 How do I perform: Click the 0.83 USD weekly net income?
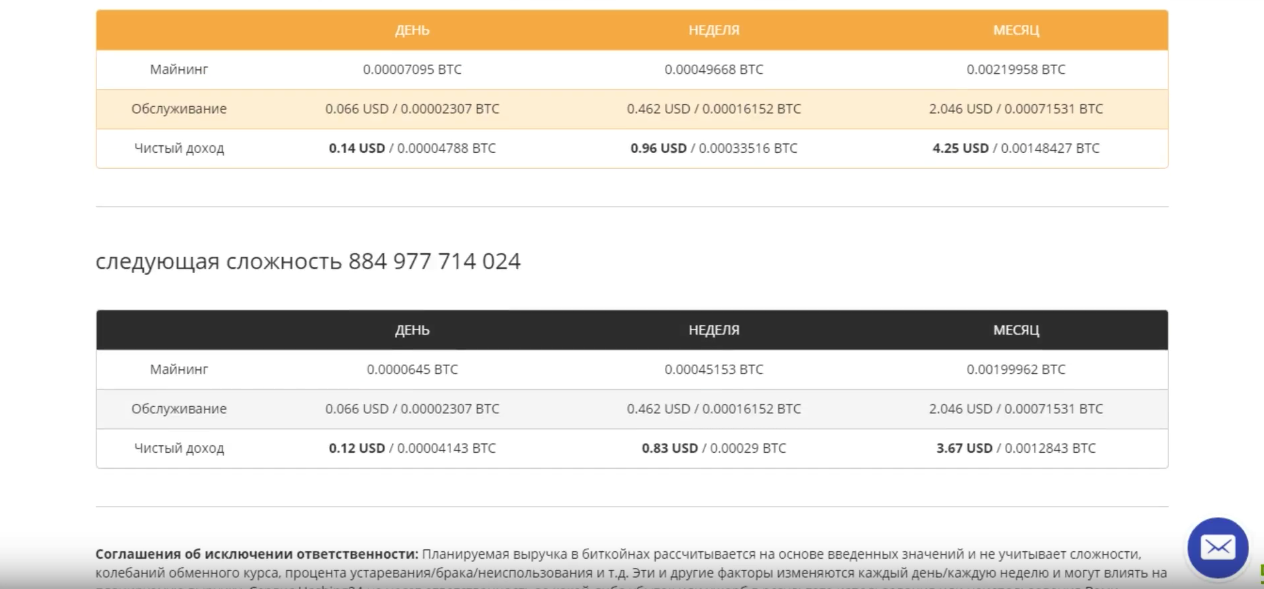tap(670, 448)
